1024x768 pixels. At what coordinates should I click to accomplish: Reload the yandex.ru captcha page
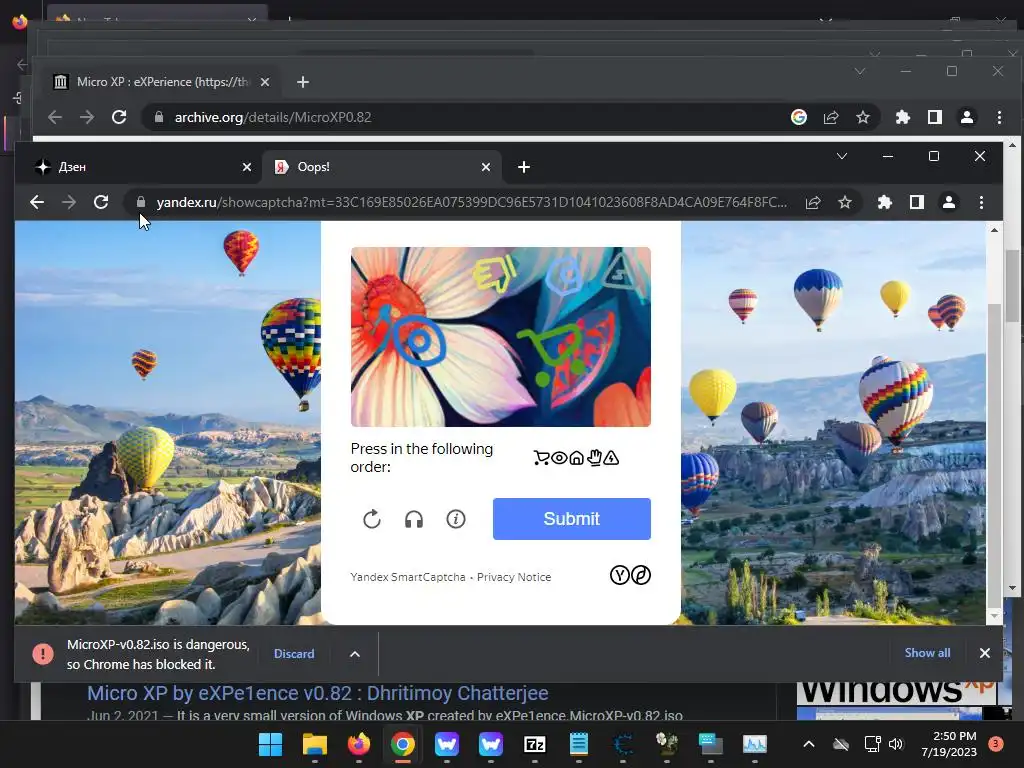101,202
